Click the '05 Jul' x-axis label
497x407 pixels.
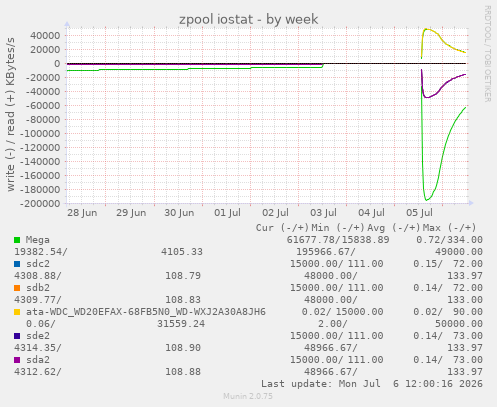click(x=420, y=213)
